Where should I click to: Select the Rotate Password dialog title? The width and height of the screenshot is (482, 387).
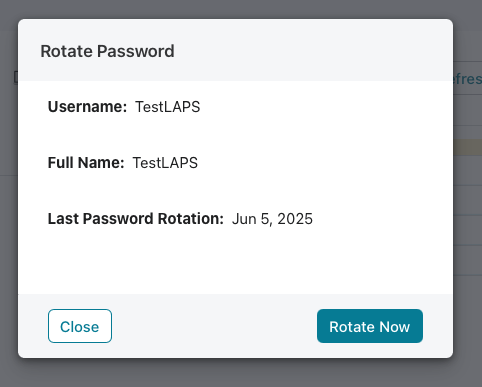107,51
